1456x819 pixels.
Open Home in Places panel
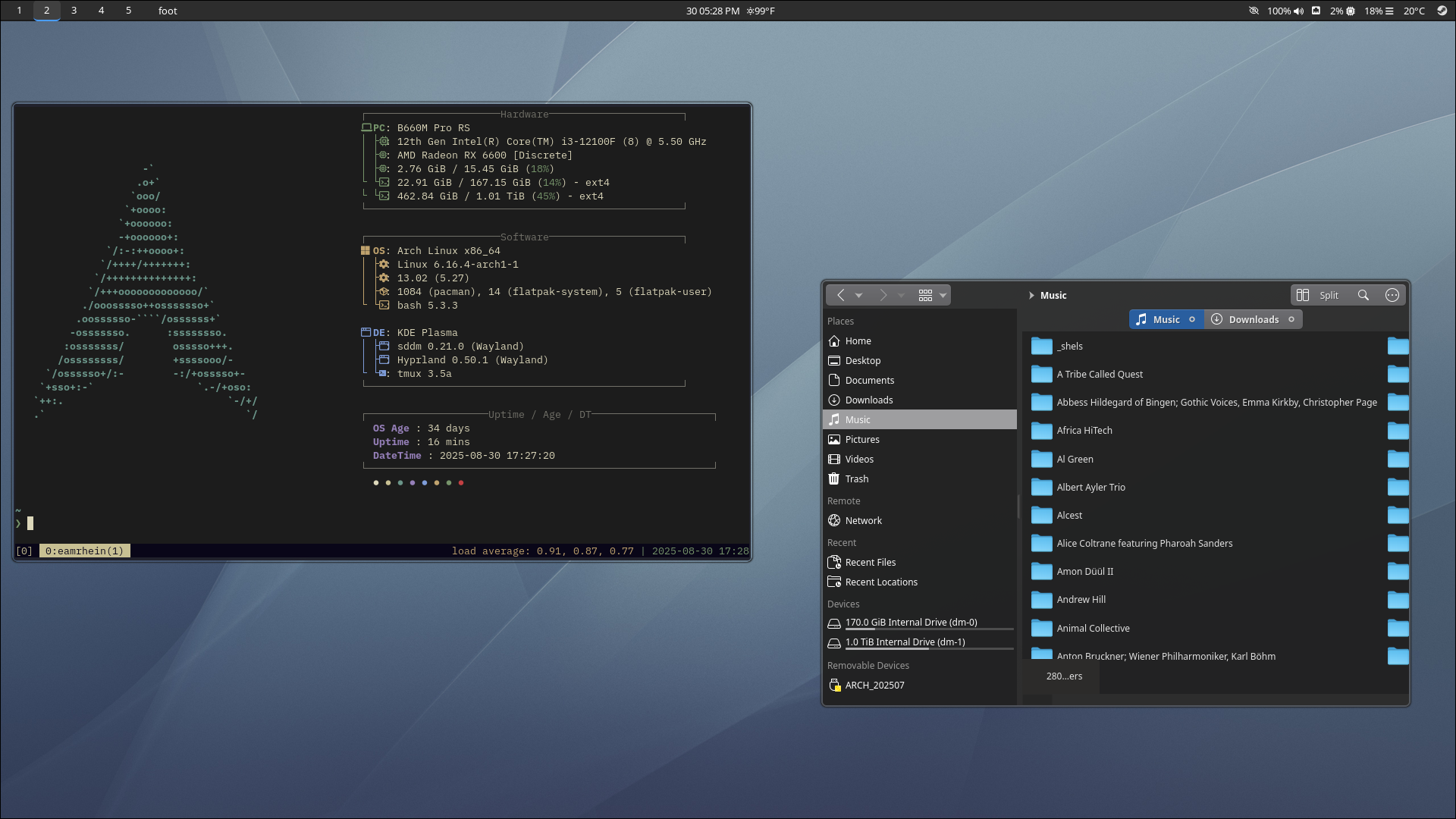coord(919,341)
